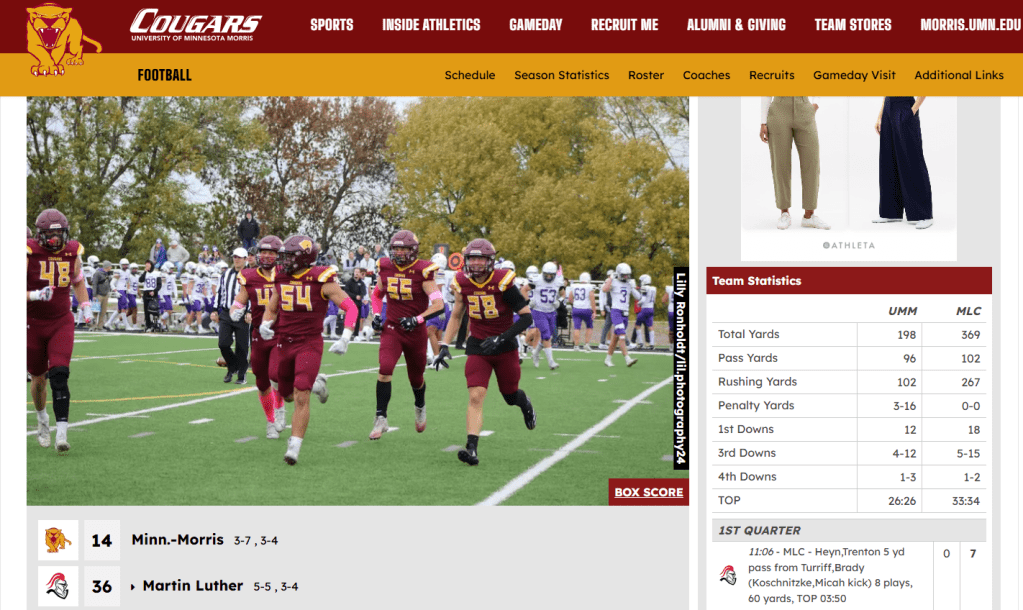Click the football game photo

[358, 301]
